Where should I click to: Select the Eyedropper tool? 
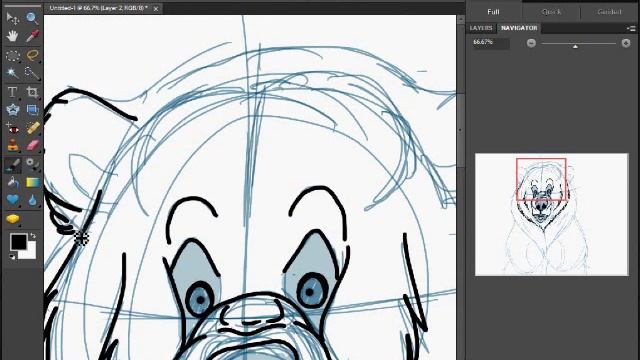coord(32,36)
